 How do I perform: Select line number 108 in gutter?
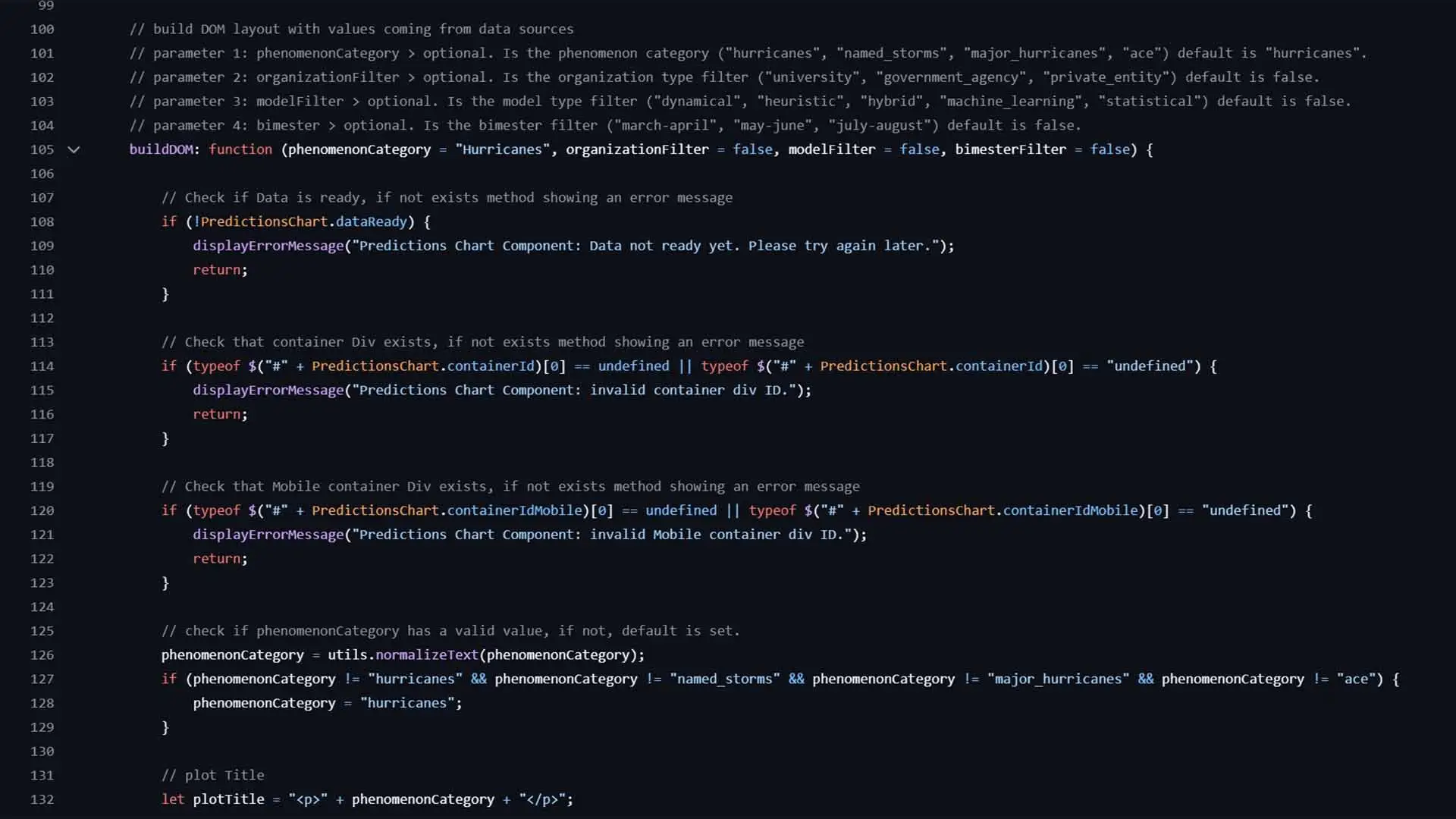(x=42, y=221)
